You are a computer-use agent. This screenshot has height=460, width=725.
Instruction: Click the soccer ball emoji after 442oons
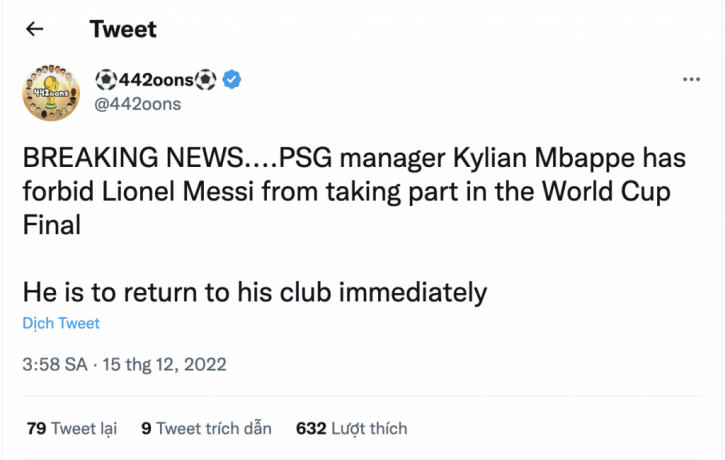click(207, 80)
